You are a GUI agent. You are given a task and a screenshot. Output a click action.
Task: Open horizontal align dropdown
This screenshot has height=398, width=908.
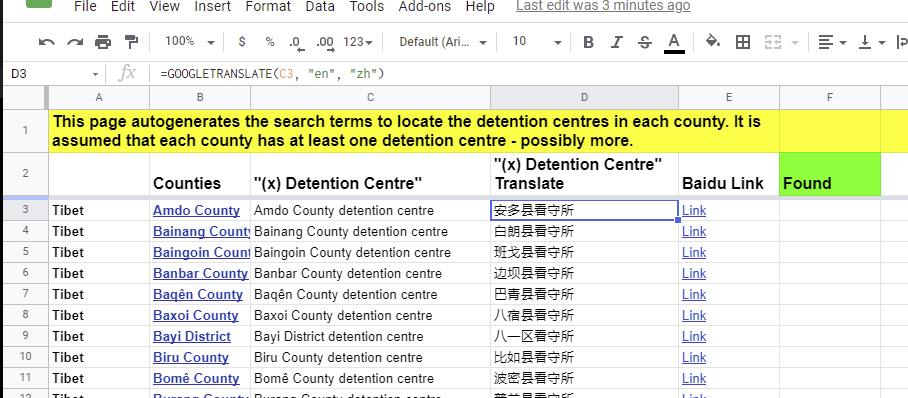(x=832, y=42)
